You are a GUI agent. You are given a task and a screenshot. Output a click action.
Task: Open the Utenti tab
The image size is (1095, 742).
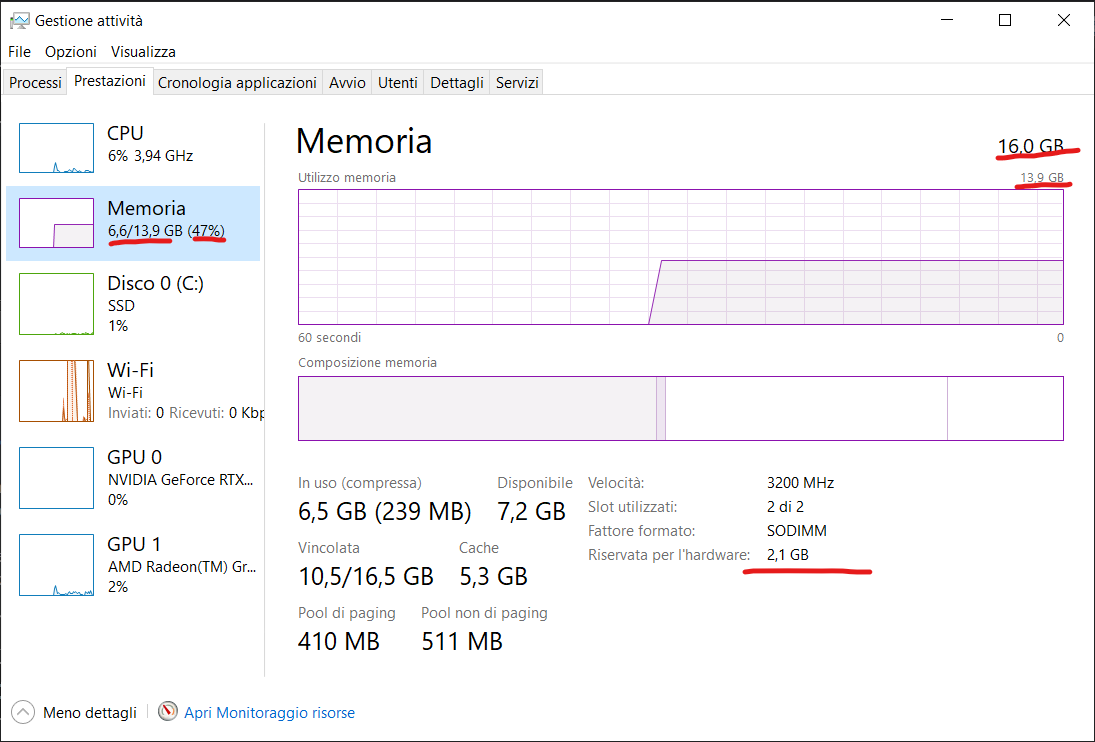[397, 83]
